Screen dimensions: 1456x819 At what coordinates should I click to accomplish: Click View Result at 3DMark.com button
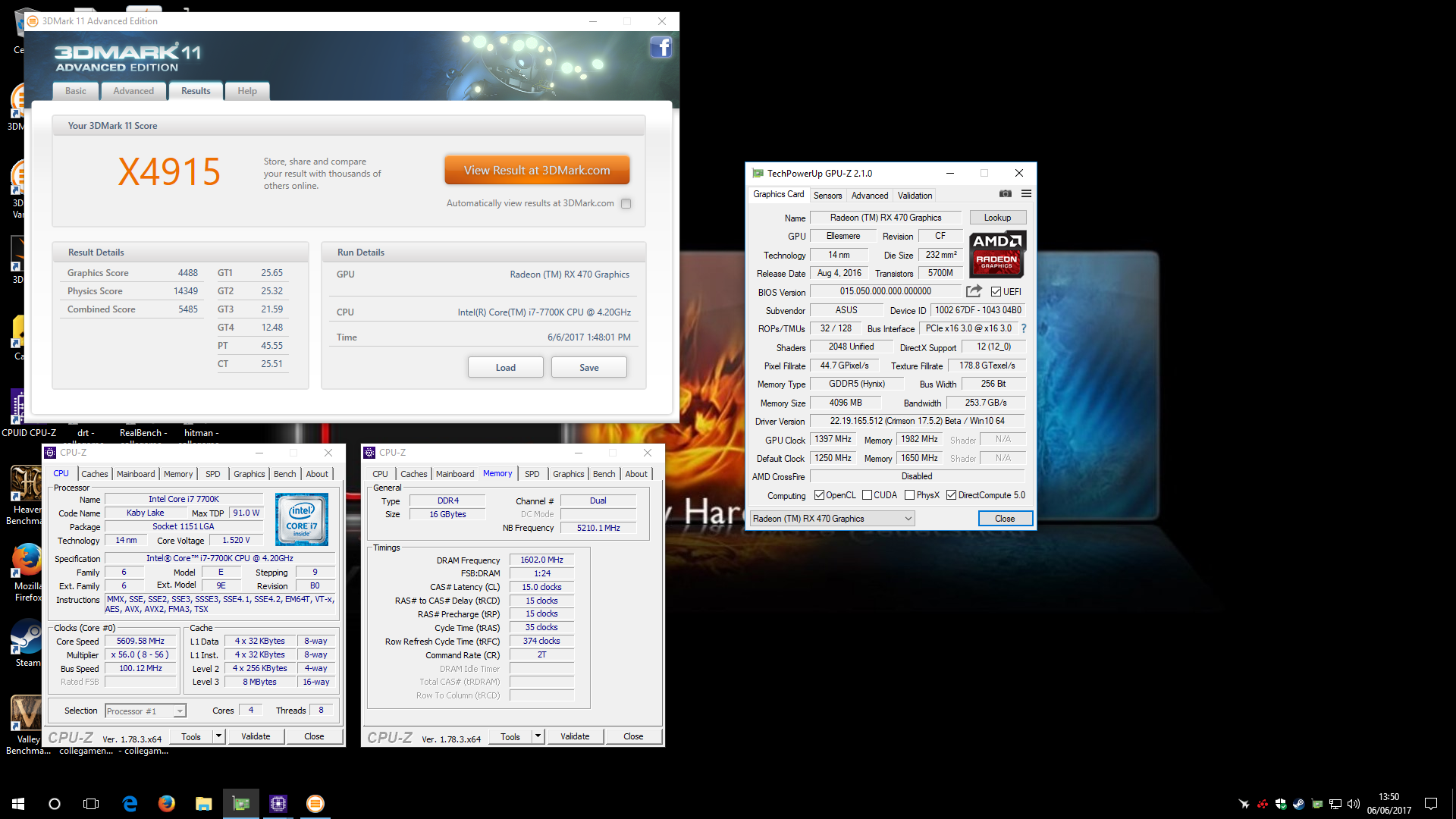537,170
